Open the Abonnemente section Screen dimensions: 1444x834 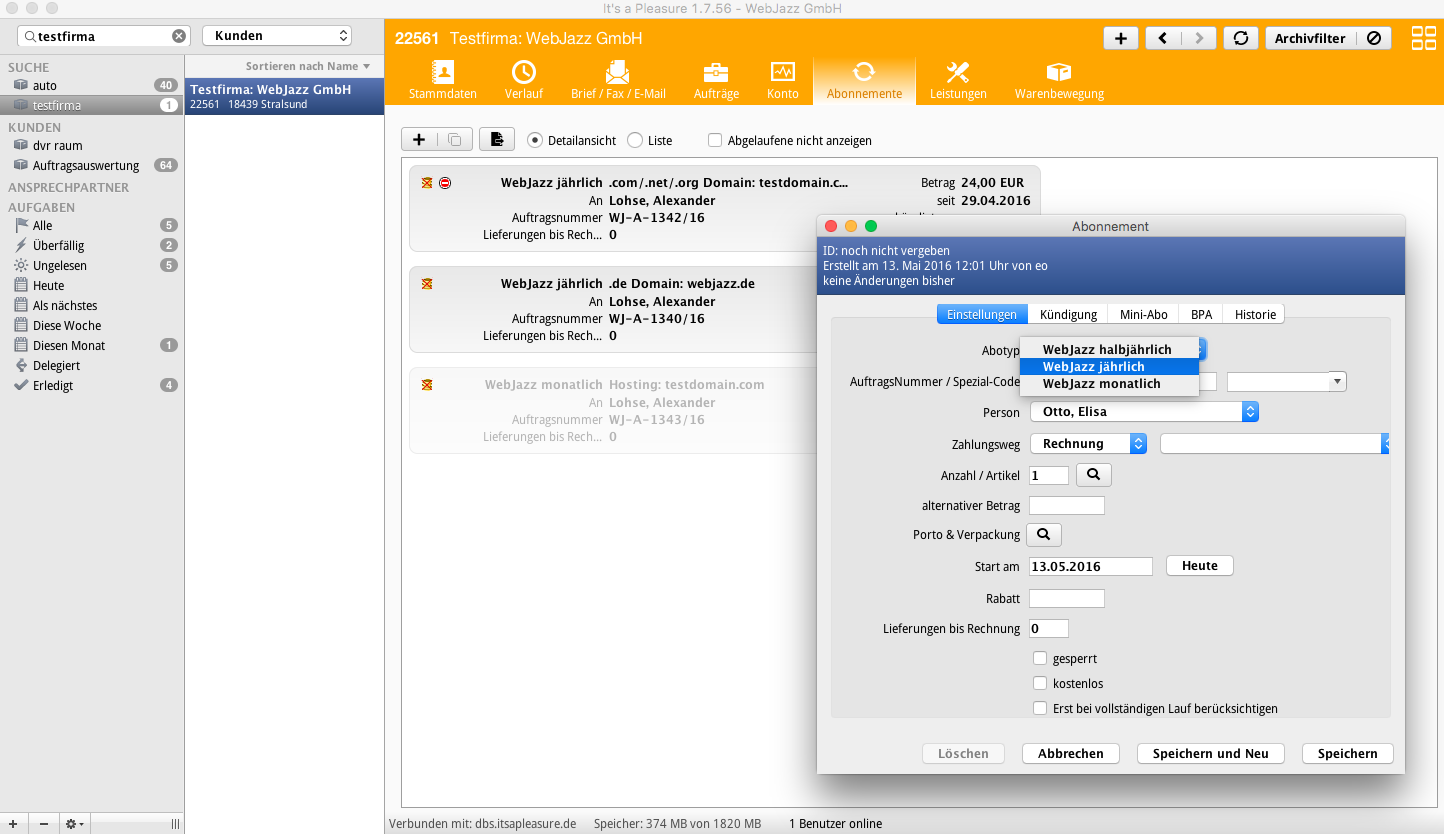point(864,80)
